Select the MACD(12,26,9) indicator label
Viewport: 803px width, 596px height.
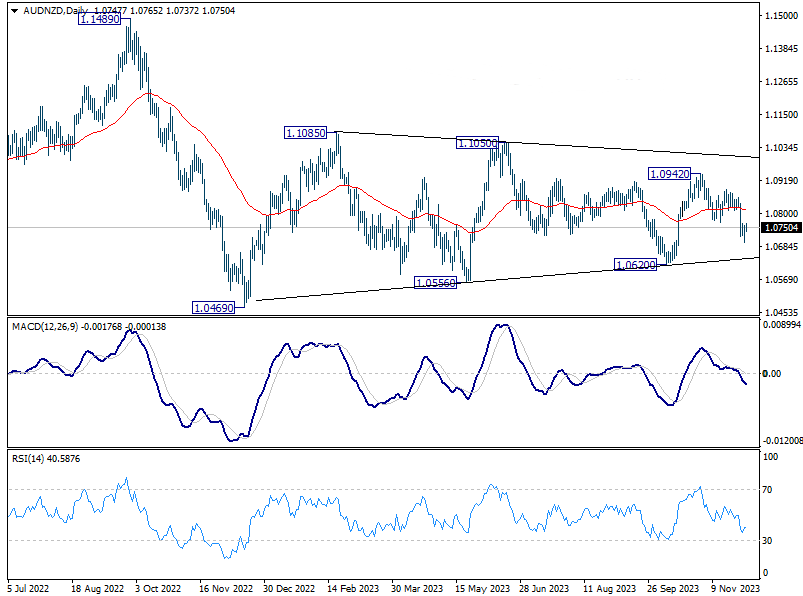pos(45,327)
